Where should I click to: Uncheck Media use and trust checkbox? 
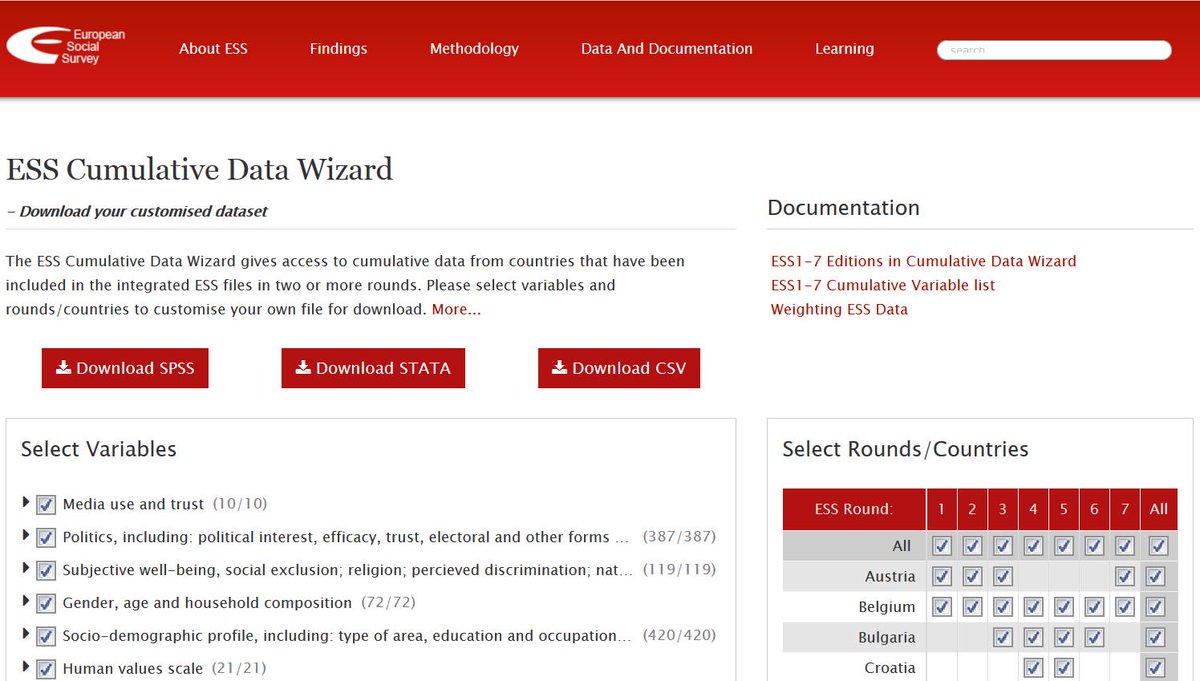(x=45, y=505)
